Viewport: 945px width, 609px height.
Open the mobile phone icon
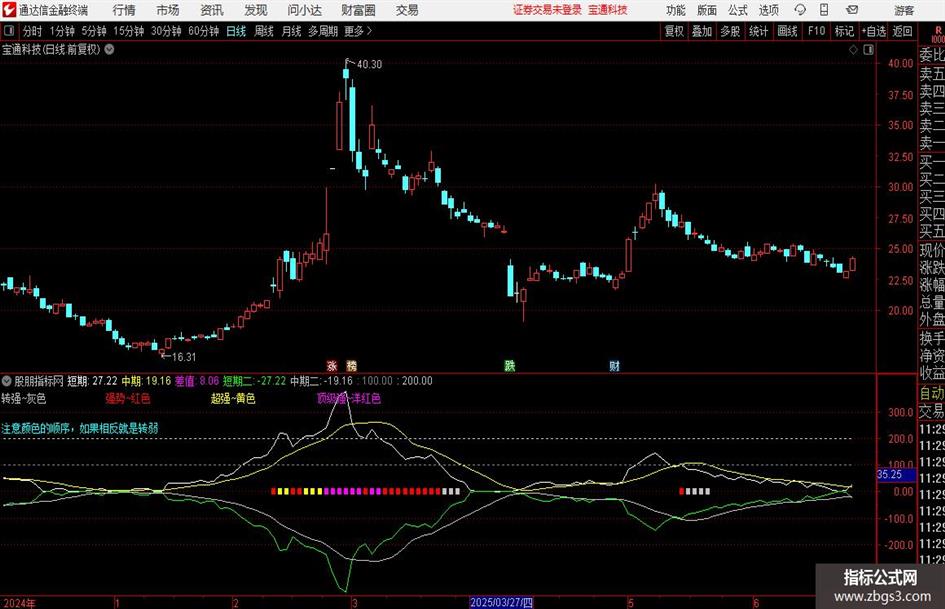tap(824, 10)
